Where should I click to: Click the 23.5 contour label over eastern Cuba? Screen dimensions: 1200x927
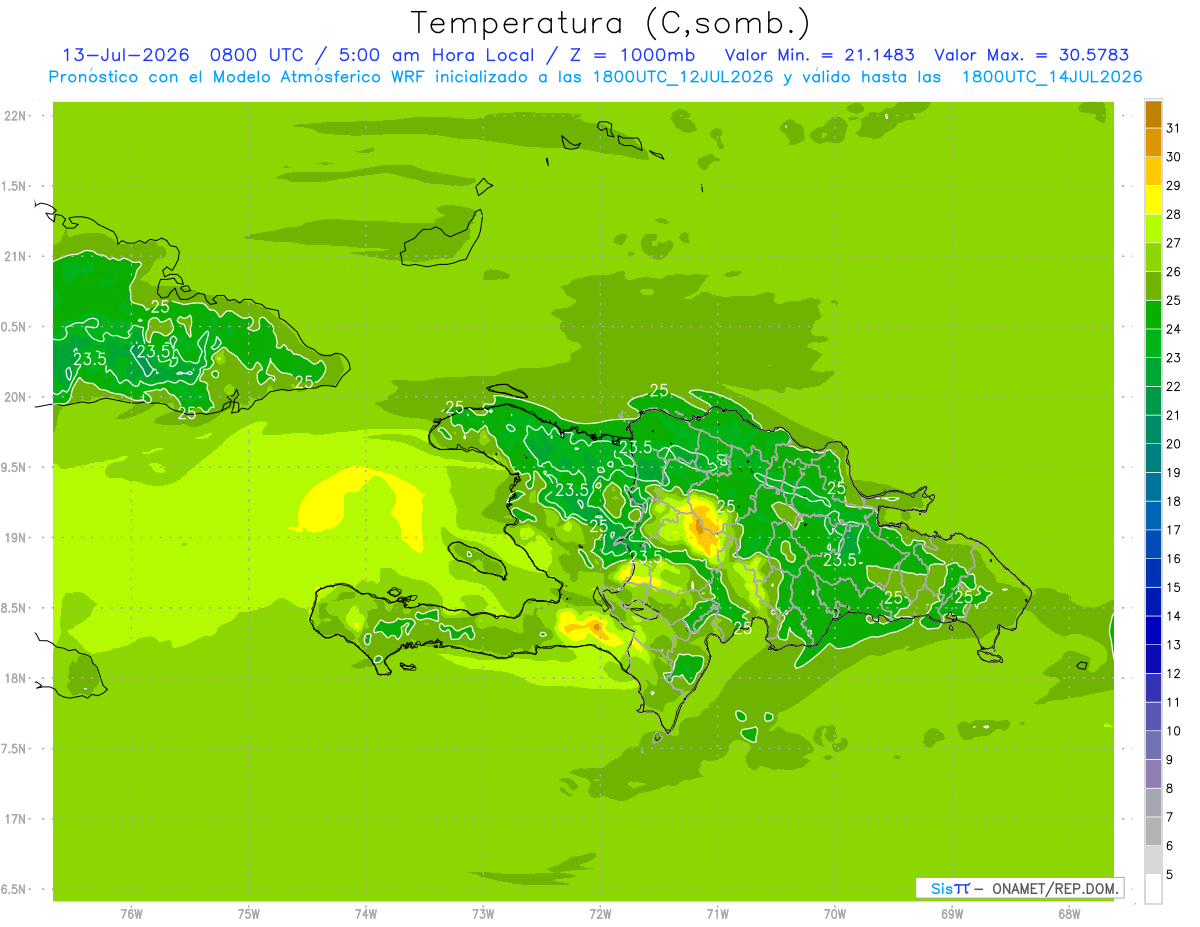pos(155,352)
